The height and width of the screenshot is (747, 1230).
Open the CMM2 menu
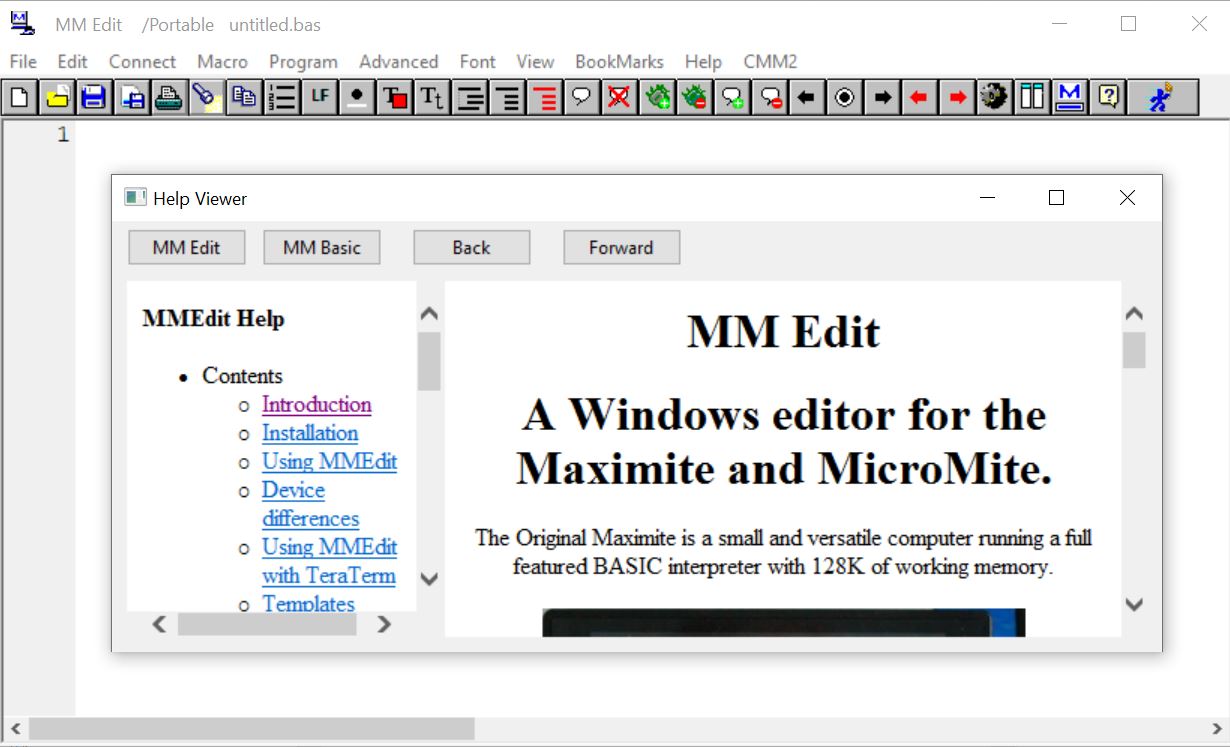[770, 62]
